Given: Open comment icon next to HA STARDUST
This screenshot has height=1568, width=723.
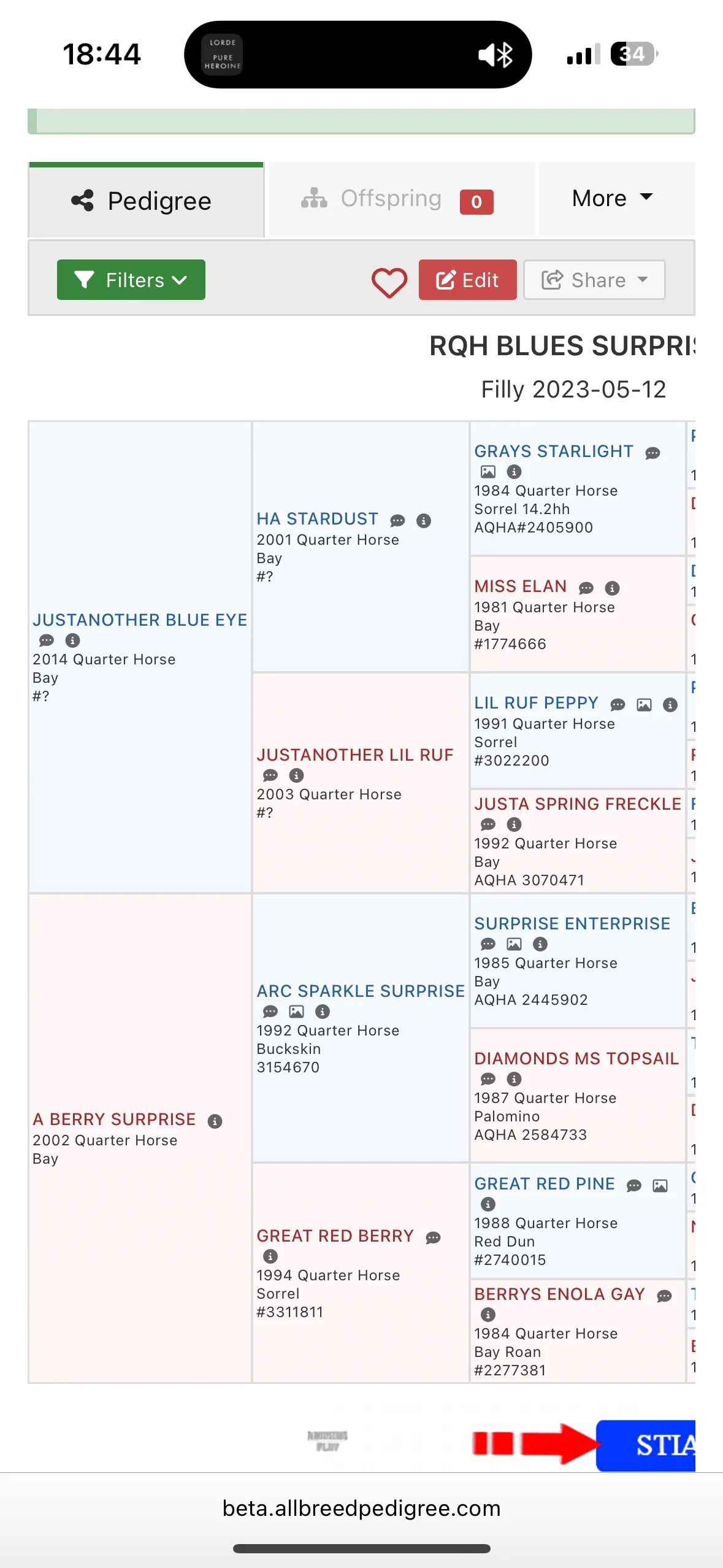Looking at the screenshot, I should pyautogui.click(x=398, y=521).
